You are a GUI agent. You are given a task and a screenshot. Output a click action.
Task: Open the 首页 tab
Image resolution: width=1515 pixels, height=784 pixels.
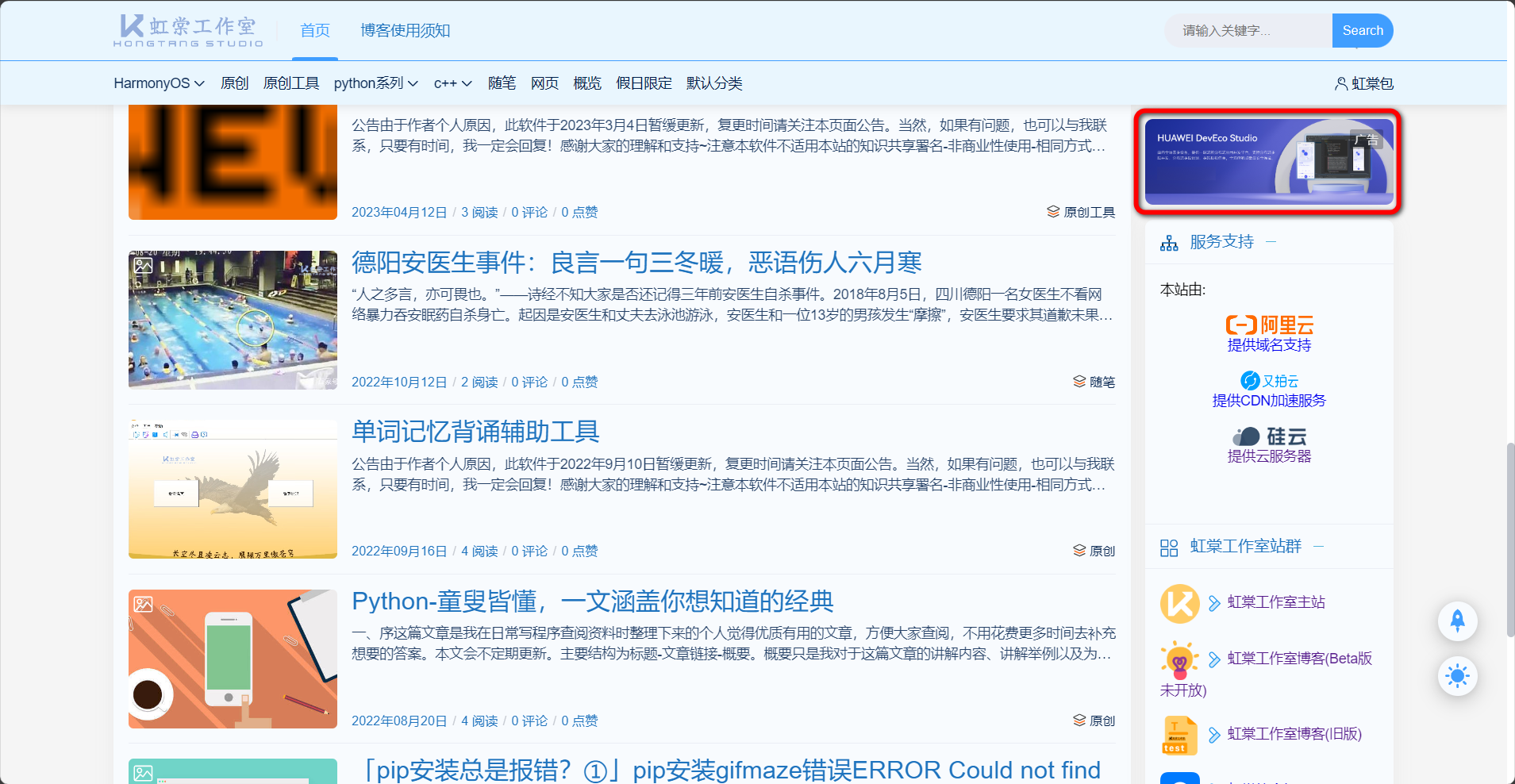[x=315, y=30]
